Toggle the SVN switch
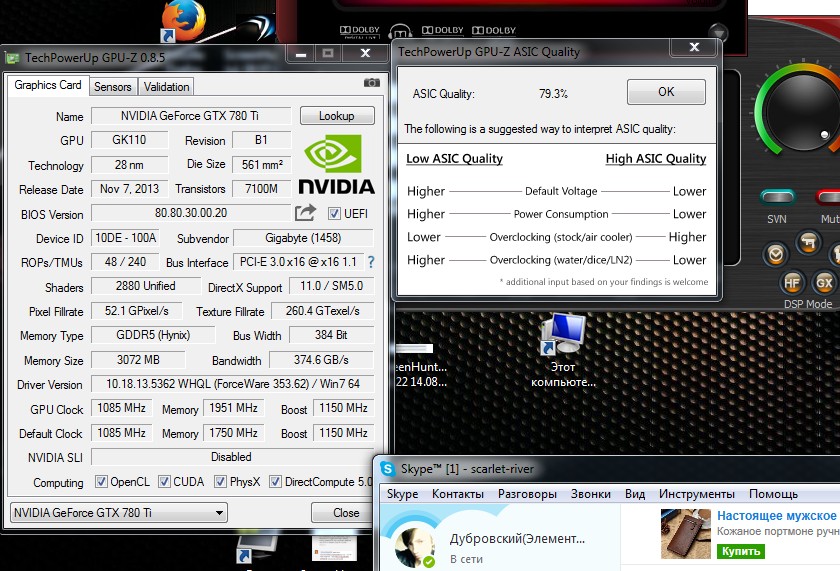This screenshot has width=840, height=571. click(777, 197)
